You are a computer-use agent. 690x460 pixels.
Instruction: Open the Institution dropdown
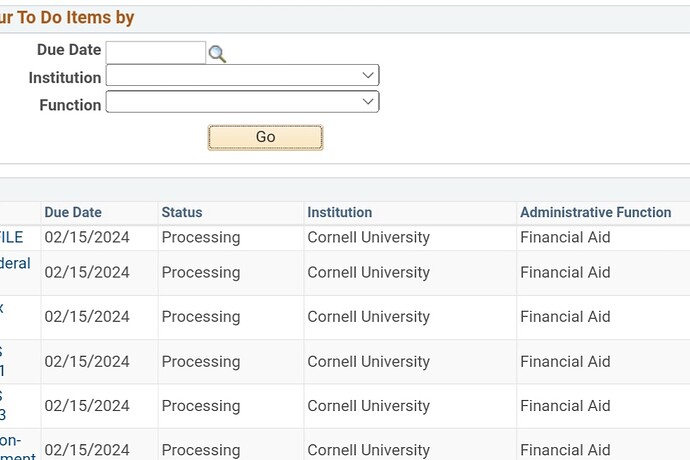point(242,76)
